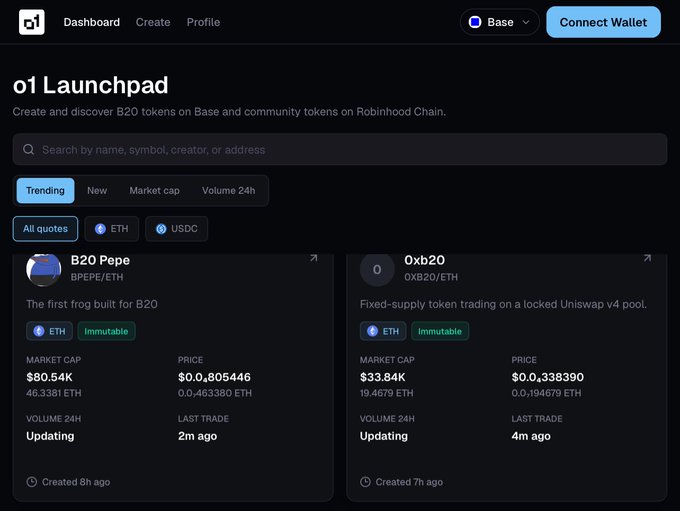
Task: Click 'The first frog built for B20' description
Action: click(x=92, y=304)
